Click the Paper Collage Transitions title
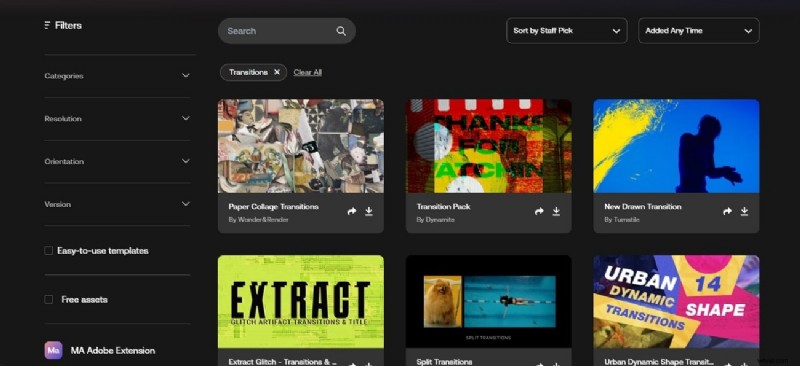 [273, 207]
